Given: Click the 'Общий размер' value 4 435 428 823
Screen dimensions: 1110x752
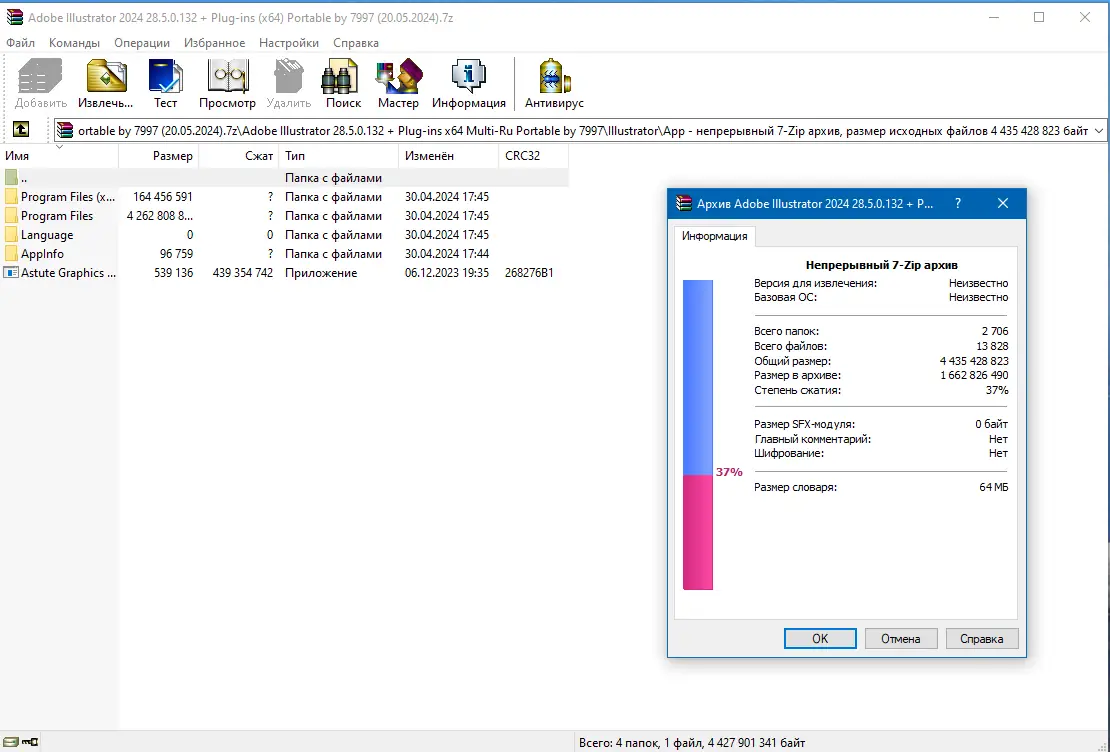Looking at the screenshot, I should pos(974,361).
